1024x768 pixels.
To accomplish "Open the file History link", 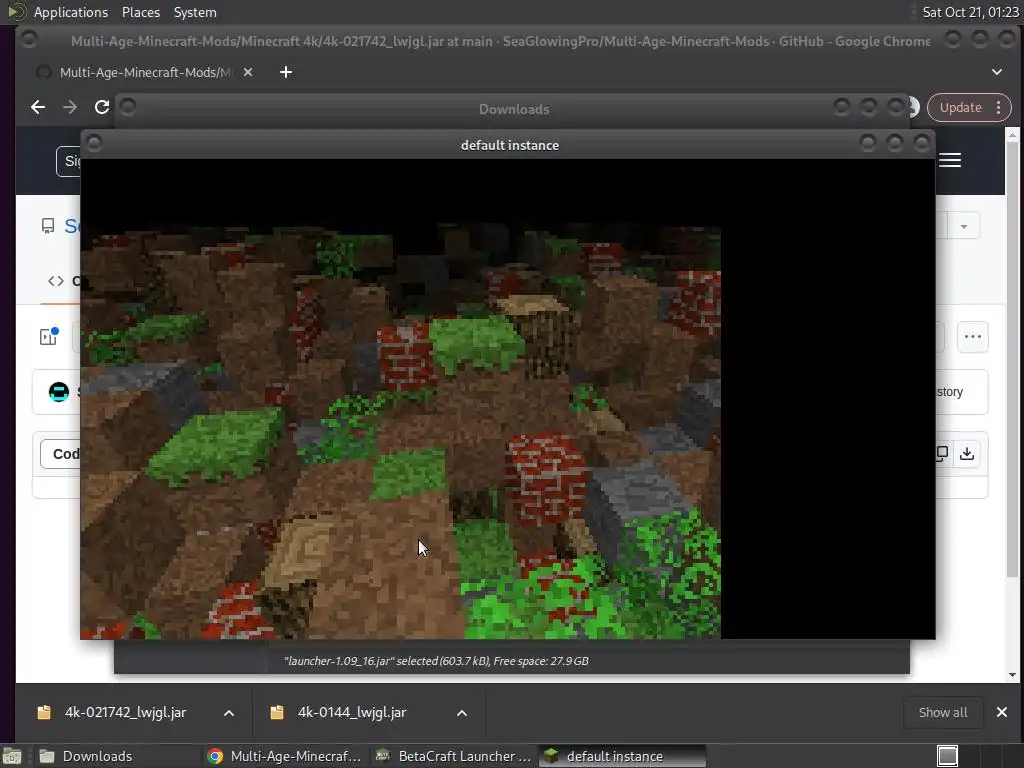I will coord(950,392).
